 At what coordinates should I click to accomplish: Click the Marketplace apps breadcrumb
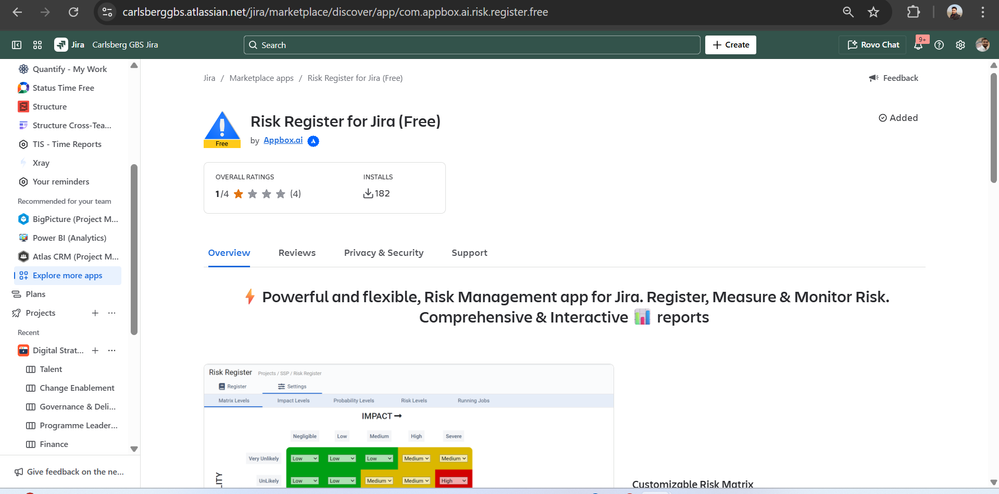pyautogui.click(x=261, y=78)
